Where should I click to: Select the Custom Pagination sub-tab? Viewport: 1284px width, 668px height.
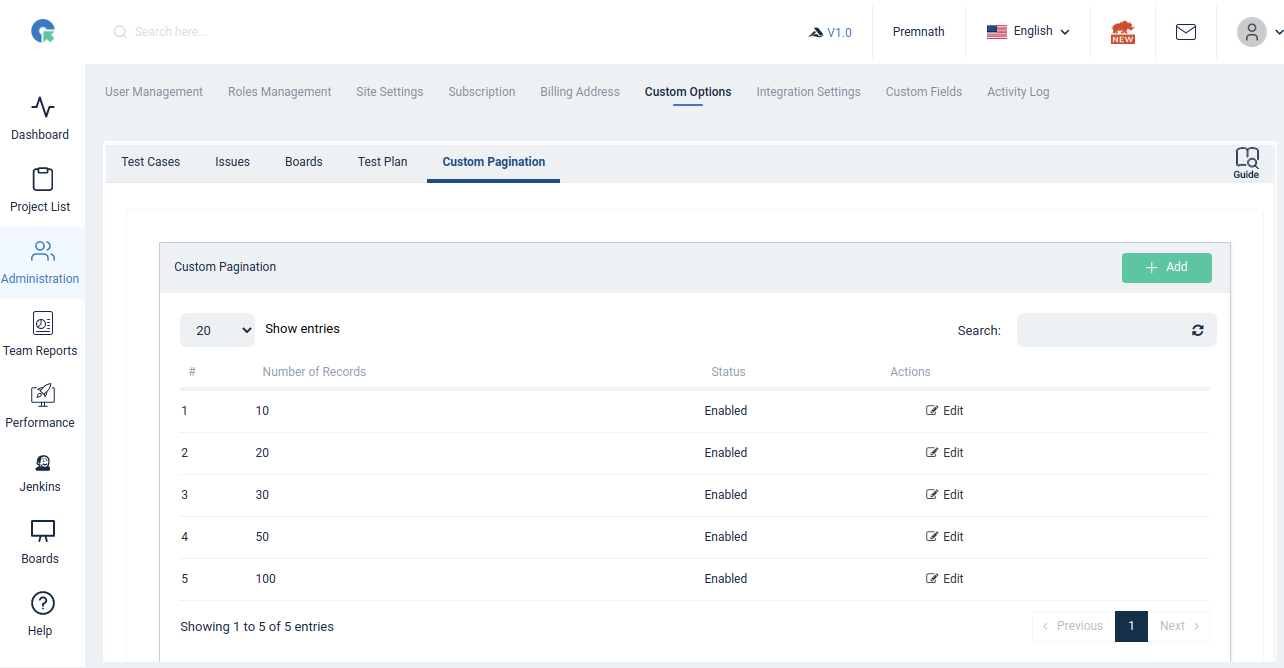click(x=494, y=162)
